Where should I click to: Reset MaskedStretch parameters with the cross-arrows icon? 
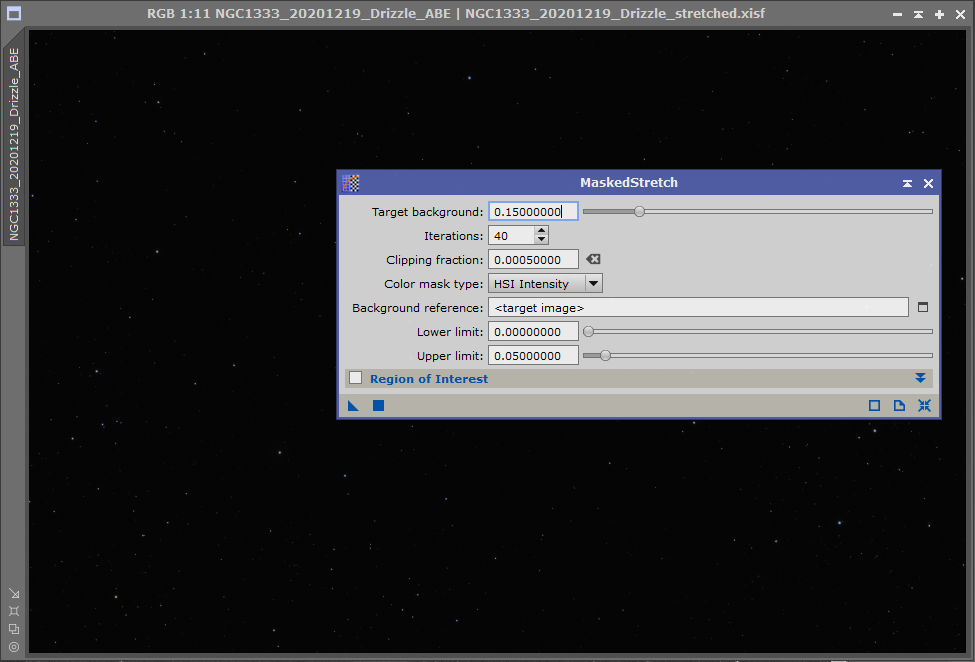coord(924,406)
